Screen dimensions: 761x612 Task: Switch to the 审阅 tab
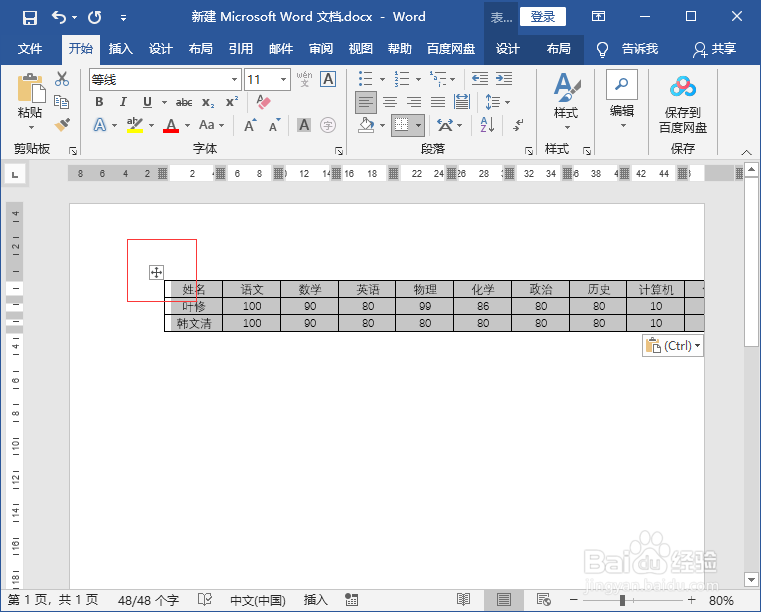coord(321,49)
